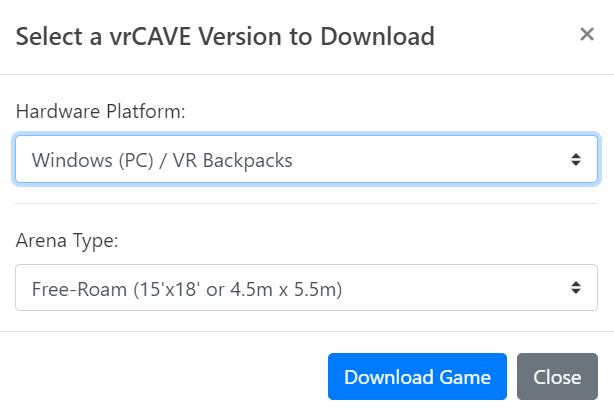Viewport: 614px width, 420px height.
Task: Click the X icon to dismiss the dialog
Action: tap(587, 35)
